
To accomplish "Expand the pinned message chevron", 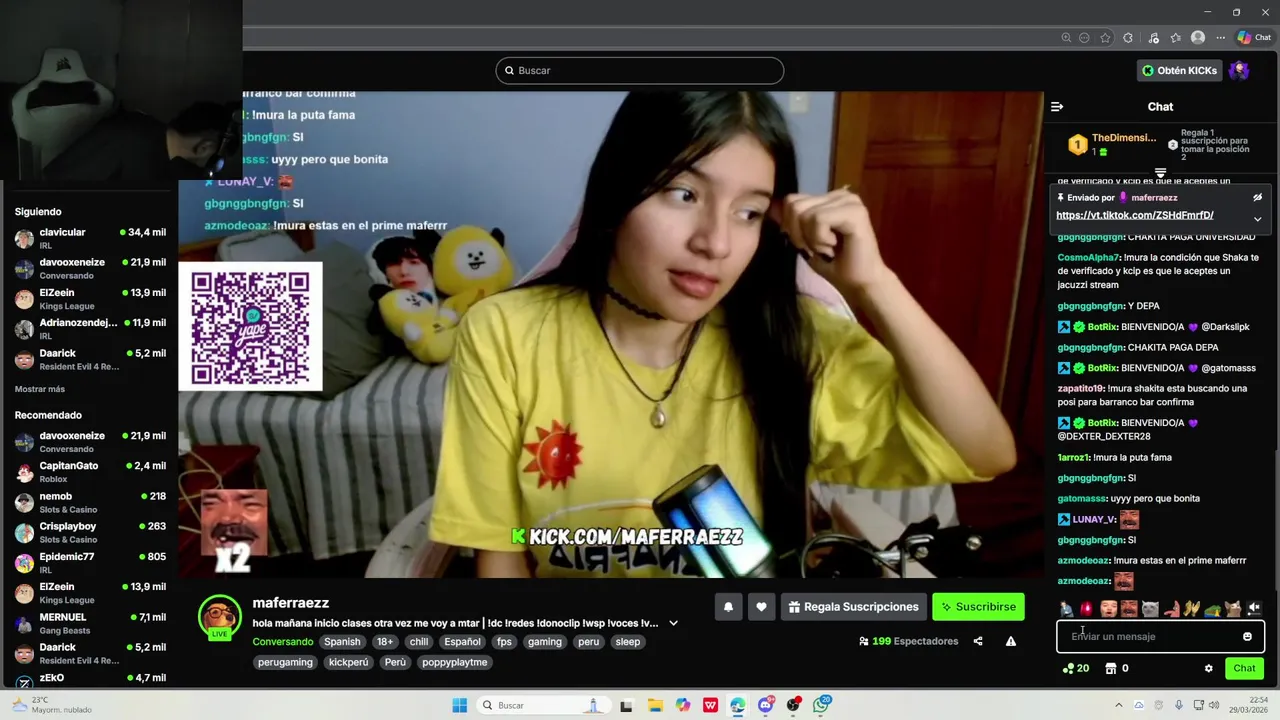I will [1257, 219].
